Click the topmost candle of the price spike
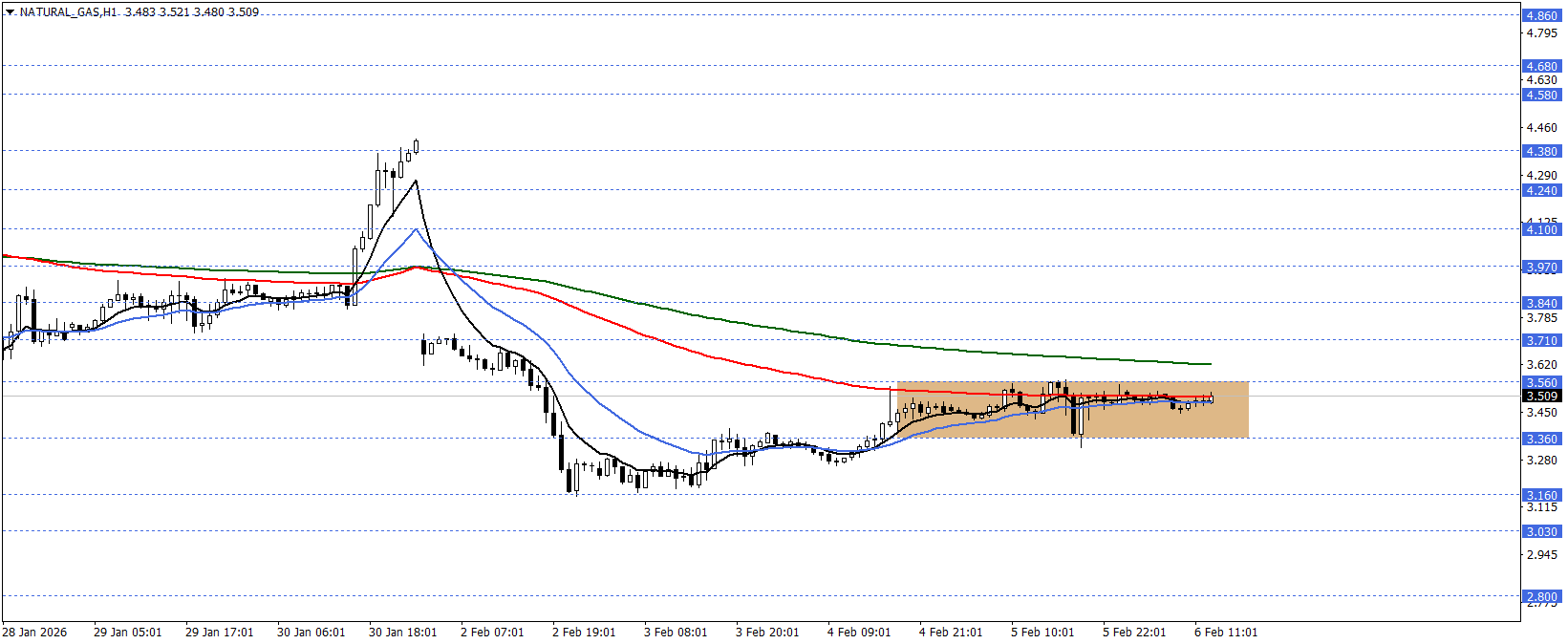The width and height of the screenshot is (1568, 644). point(416,146)
